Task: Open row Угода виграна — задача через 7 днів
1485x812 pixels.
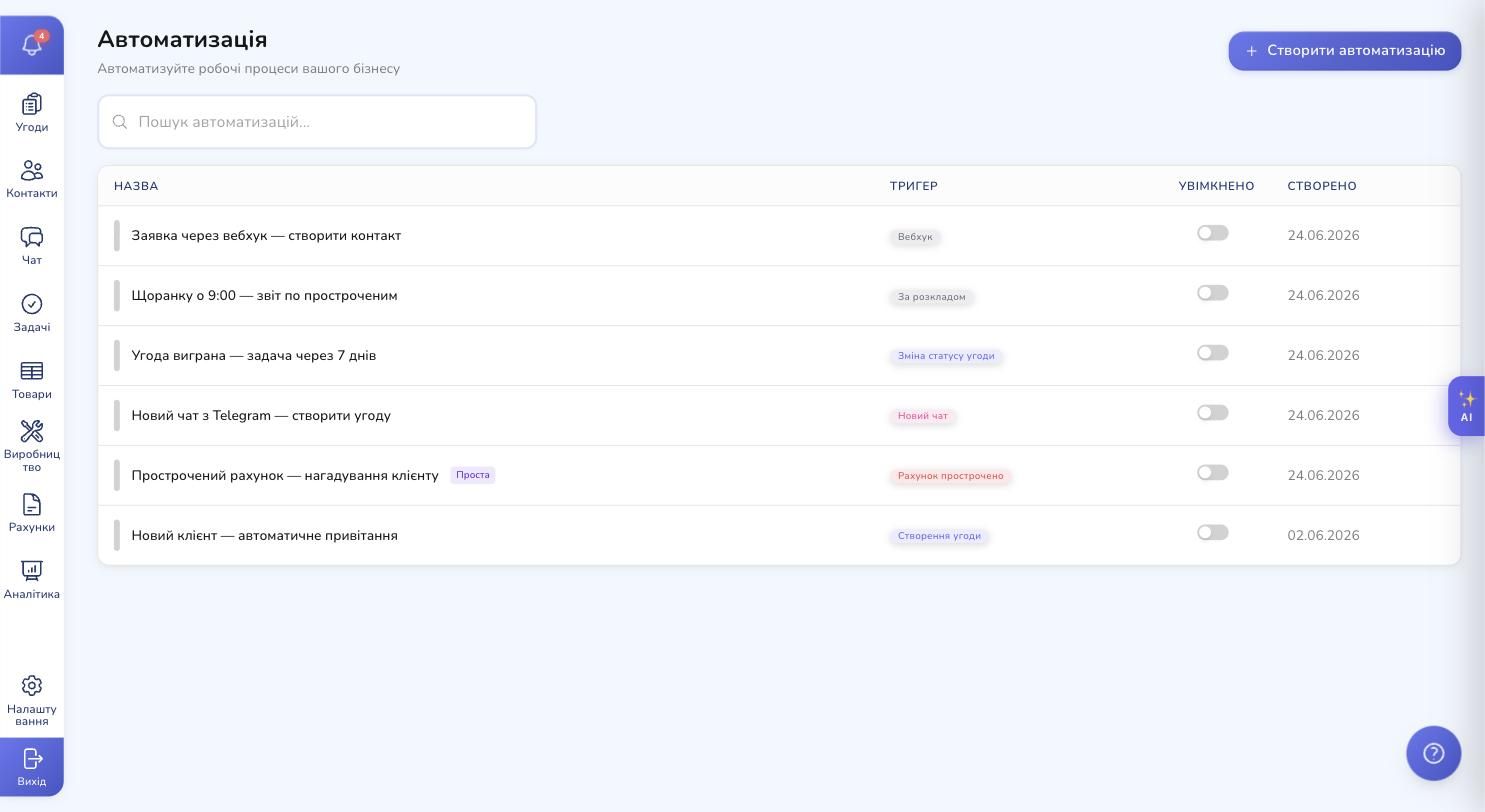Action: click(x=779, y=356)
